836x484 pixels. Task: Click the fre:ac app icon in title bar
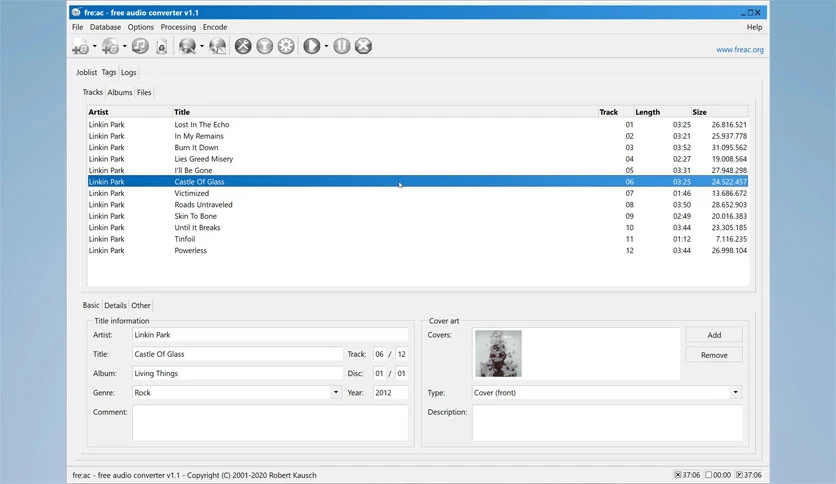click(76, 12)
